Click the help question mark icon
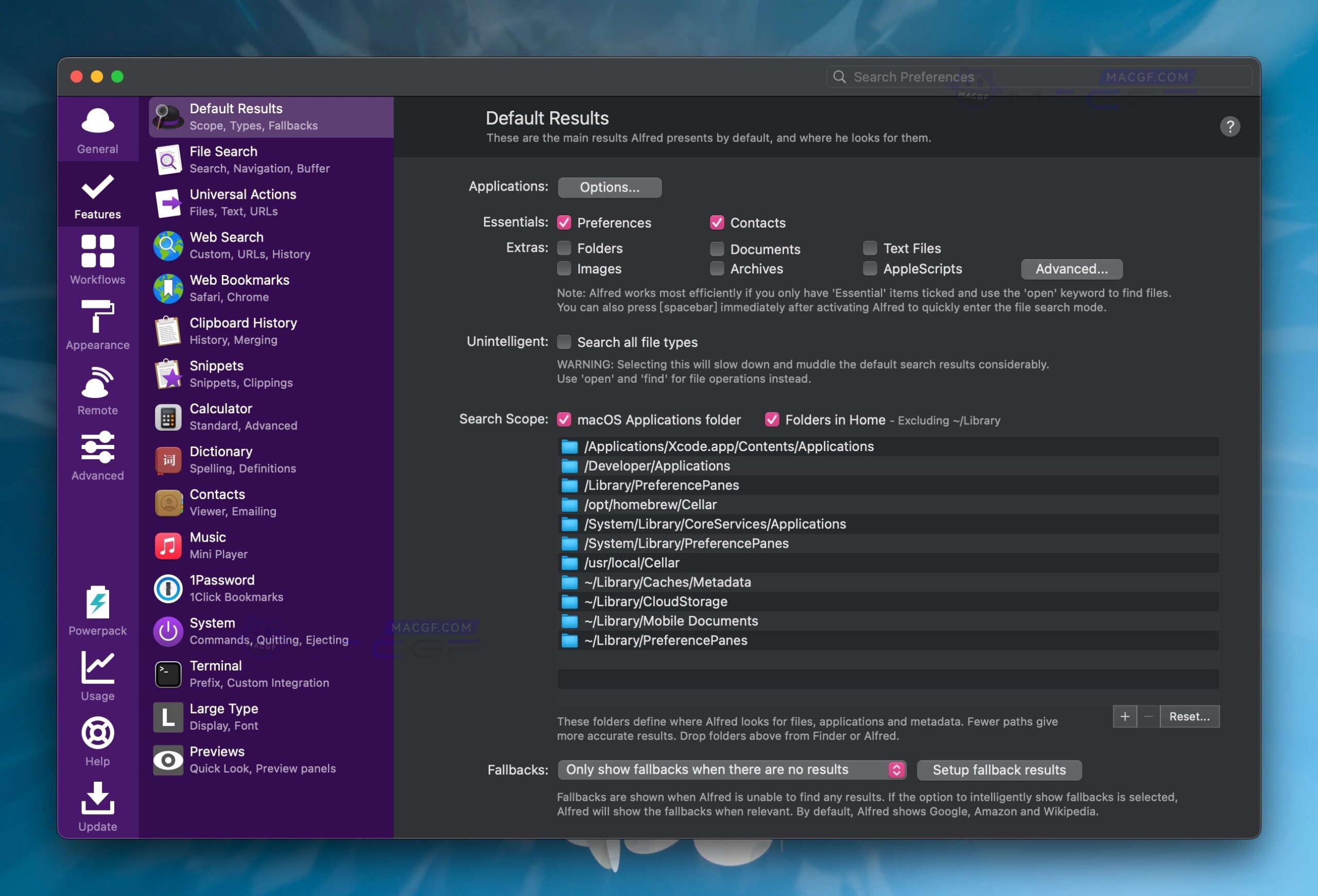The height and width of the screenshot is (896, 1318). (1229, 127)
